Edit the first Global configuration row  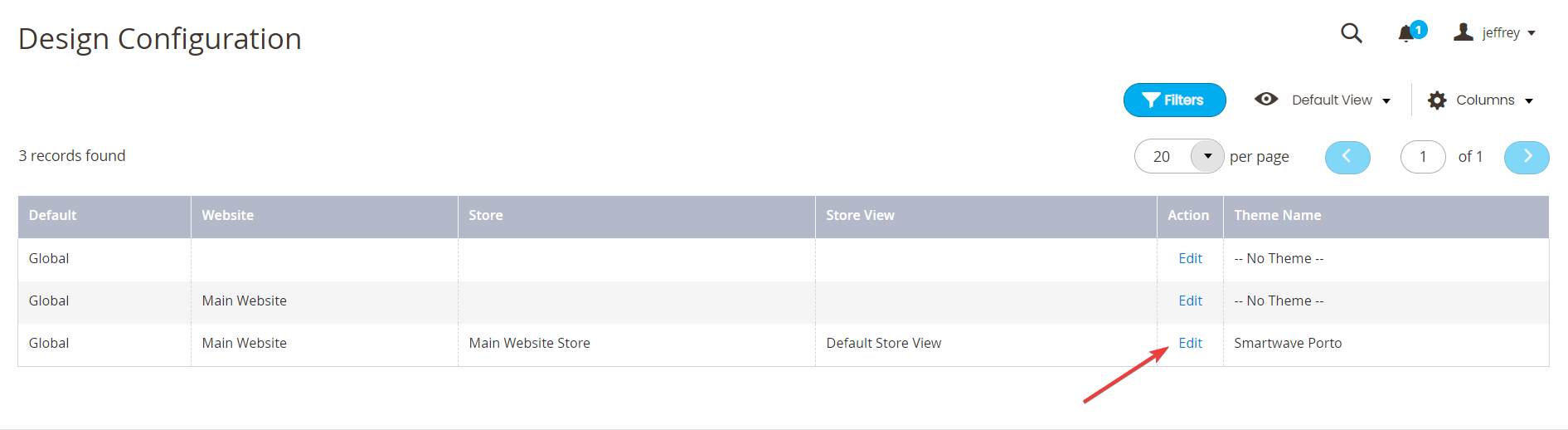[1190, 258]
